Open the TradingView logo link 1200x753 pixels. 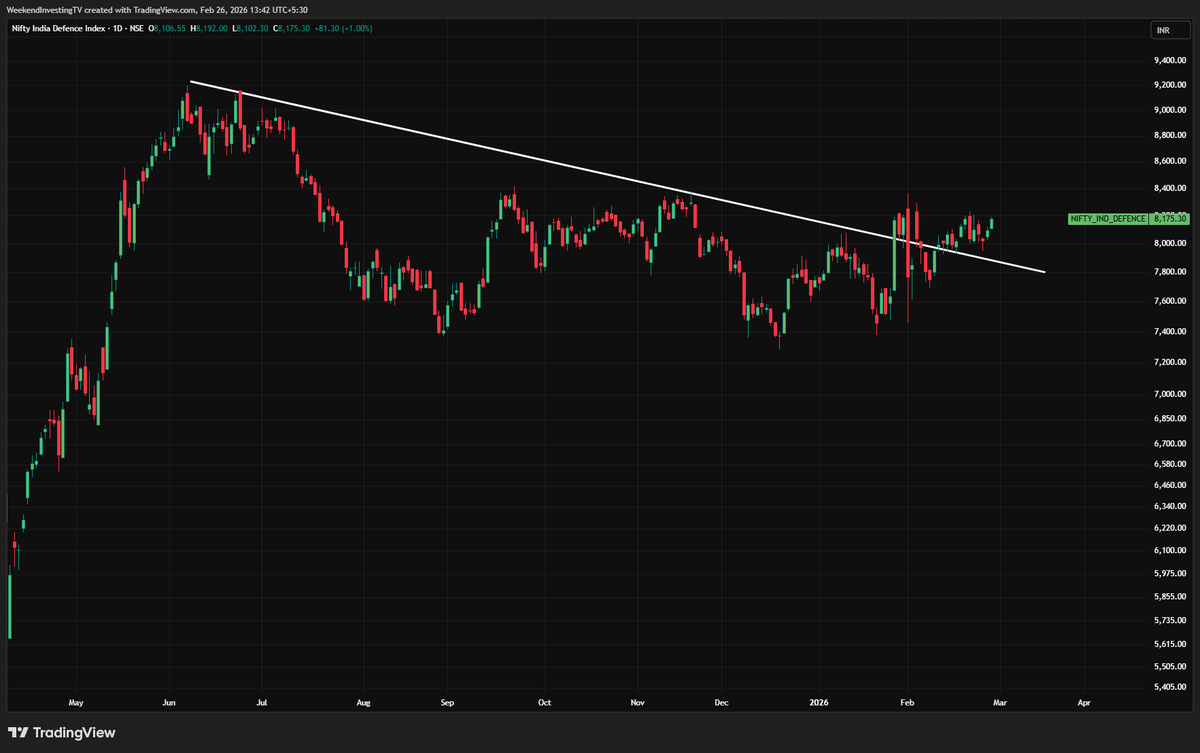coord(62,732)
